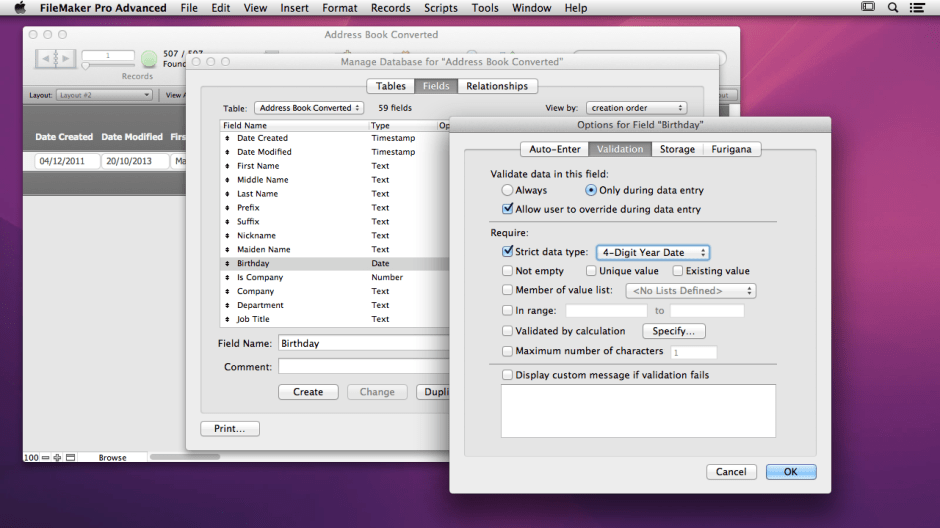This screenshot has width=940, height=528.
Task: Click horizontal scrollbar at main window bottom
Action: (x=185, y=457)
